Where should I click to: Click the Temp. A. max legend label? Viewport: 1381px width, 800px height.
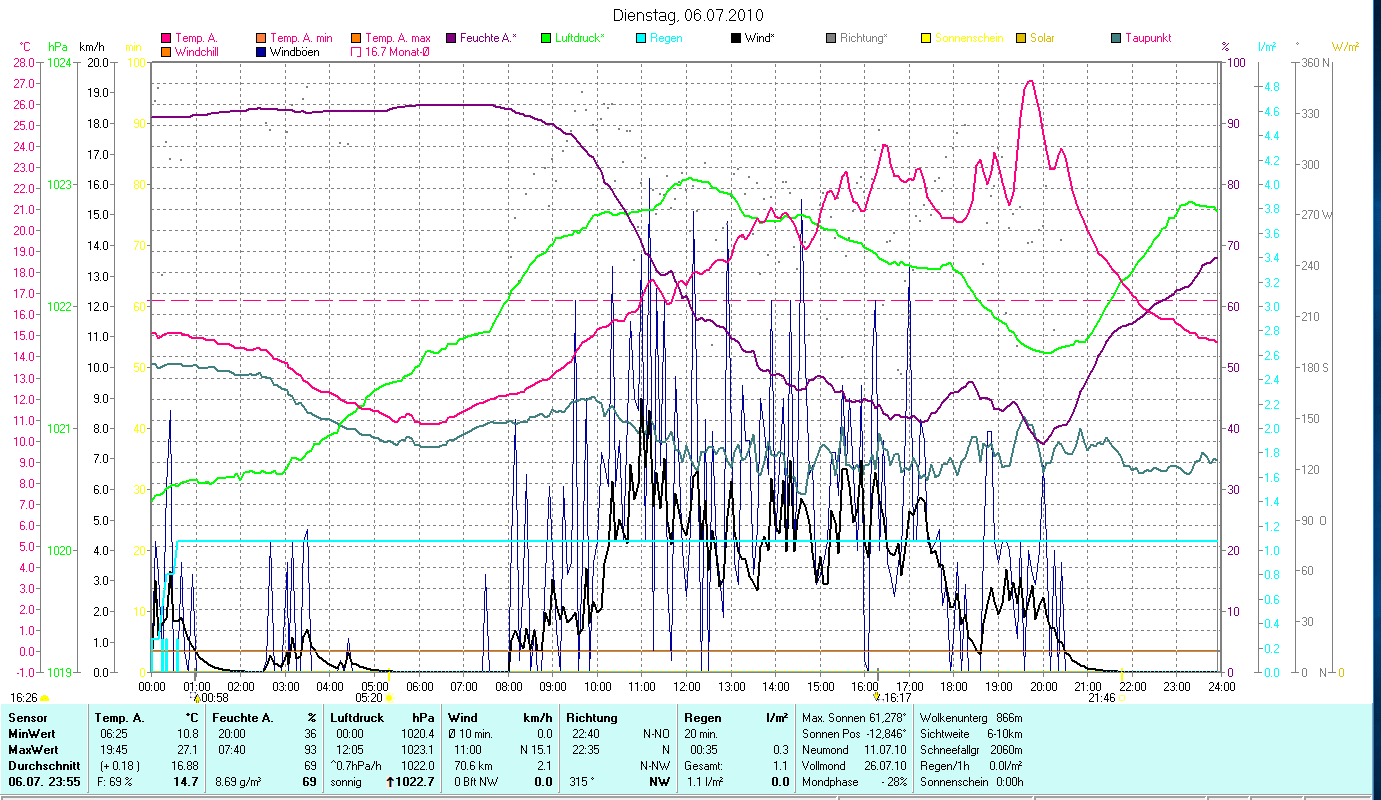point(398,38)
